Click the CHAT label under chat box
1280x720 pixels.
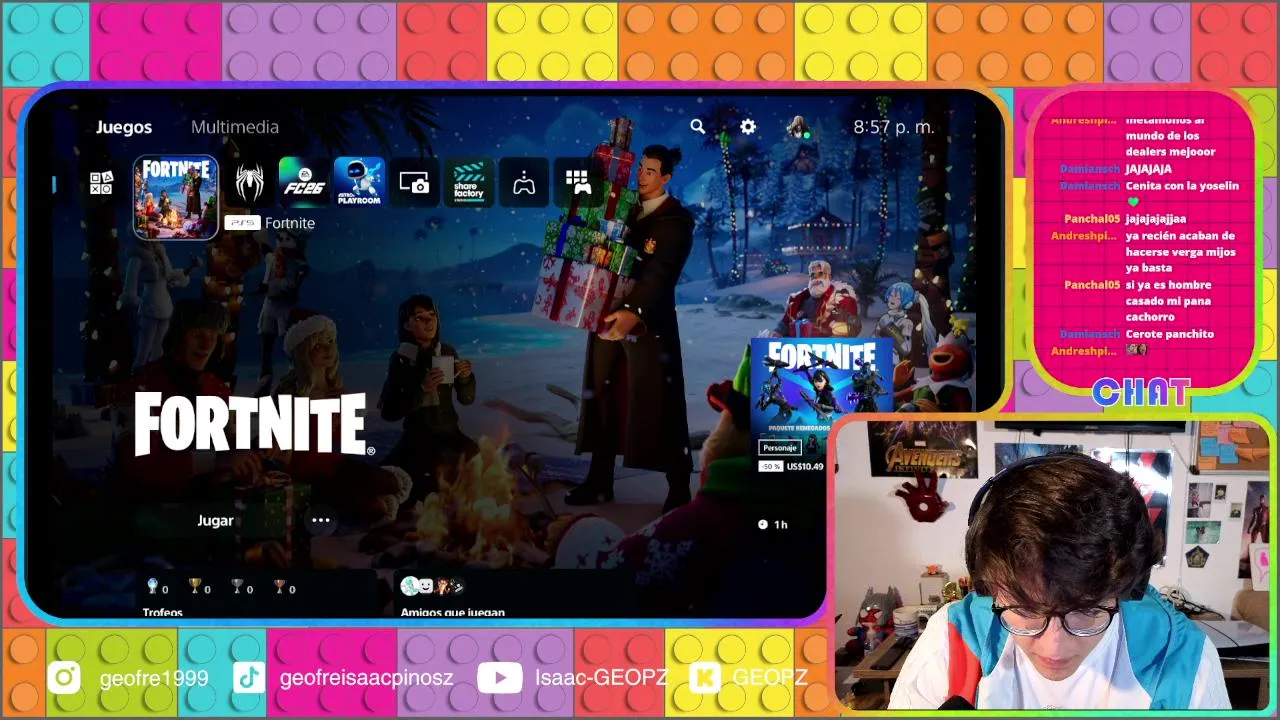click(x=1141, y=392)
